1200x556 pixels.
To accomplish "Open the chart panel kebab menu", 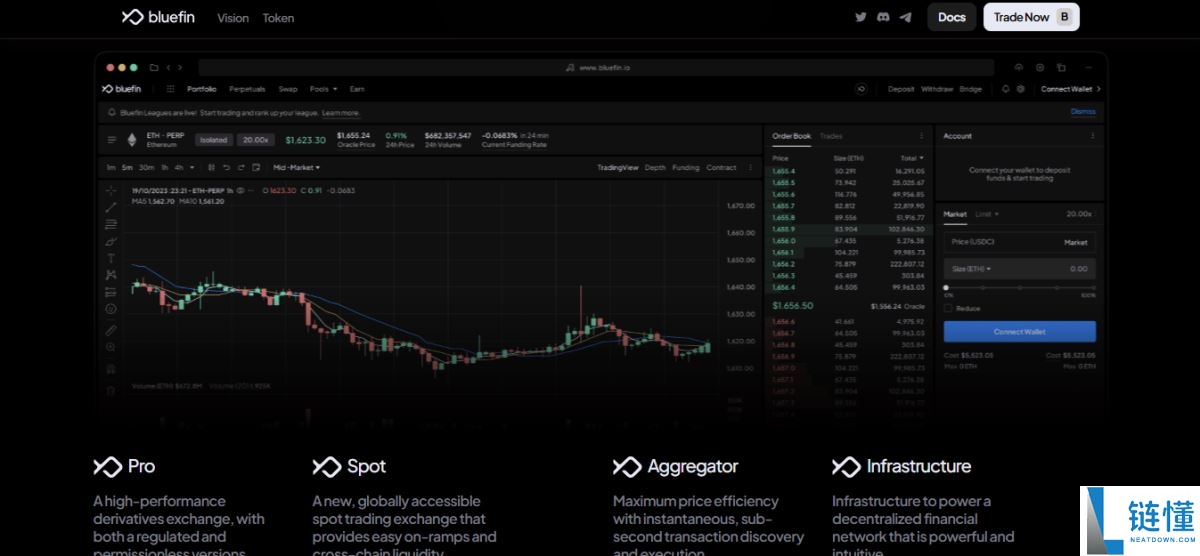I will click(x=751, y=167).
